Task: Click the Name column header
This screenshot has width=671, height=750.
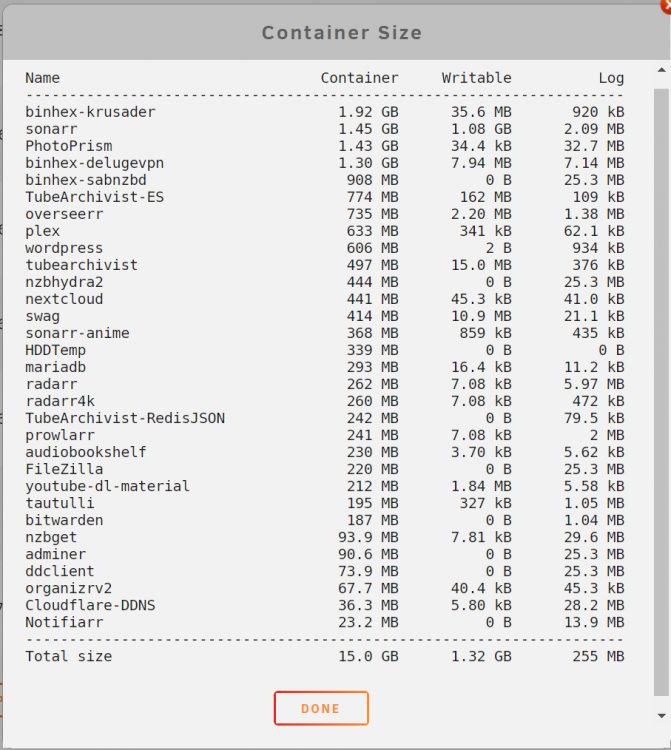Action: coord(43,78)
